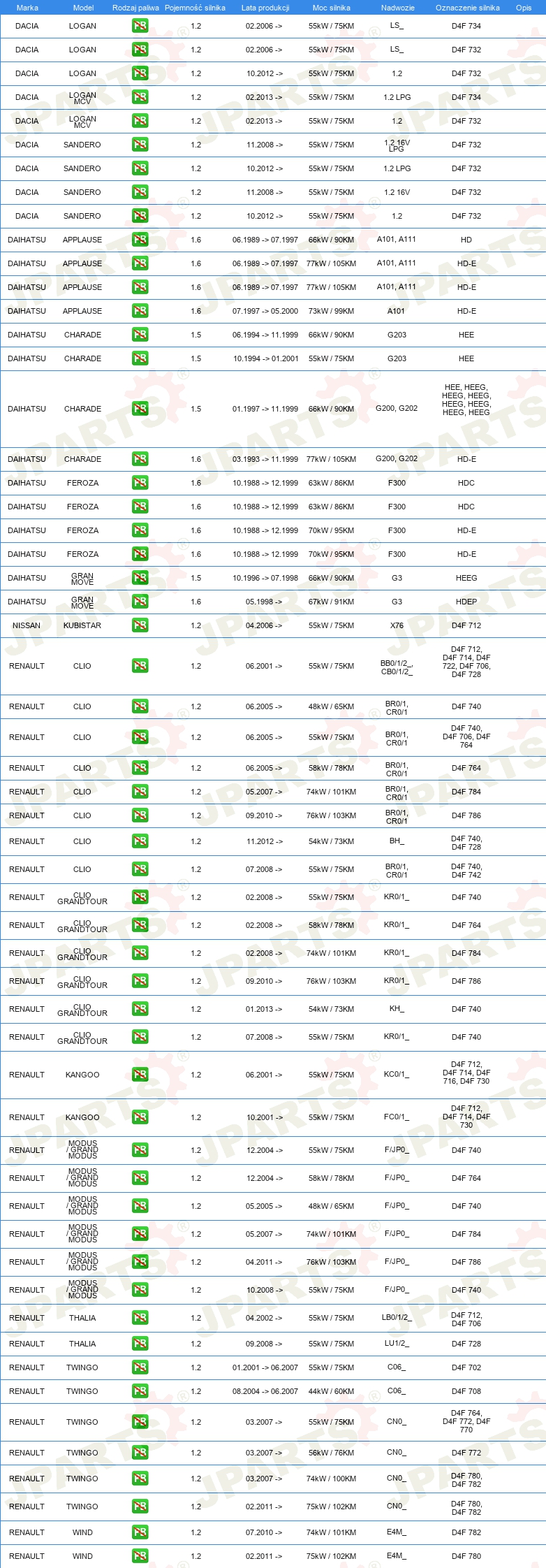The width and height of the screenshot is (546, 1568).
Task: Click fuel icon in TWINGO D4F 702 row
Action: (x=140, y=1367)
